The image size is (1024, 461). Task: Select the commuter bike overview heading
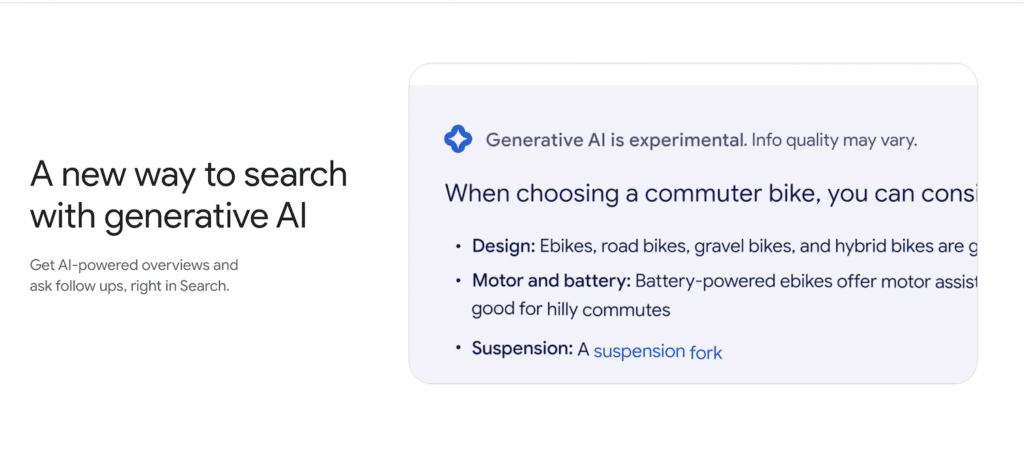pos(711,193)
